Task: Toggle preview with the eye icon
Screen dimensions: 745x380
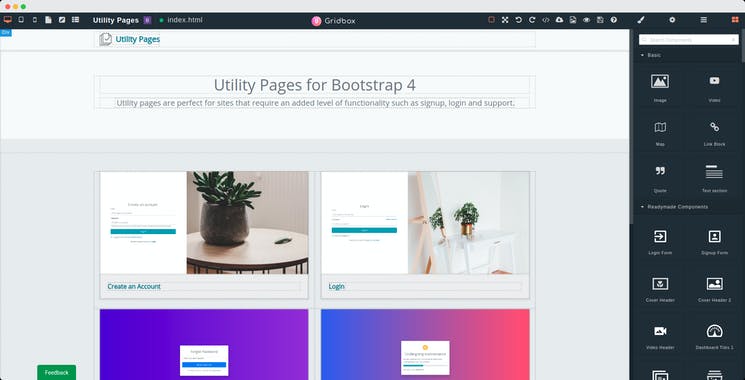Action: [x=587, y=20]
